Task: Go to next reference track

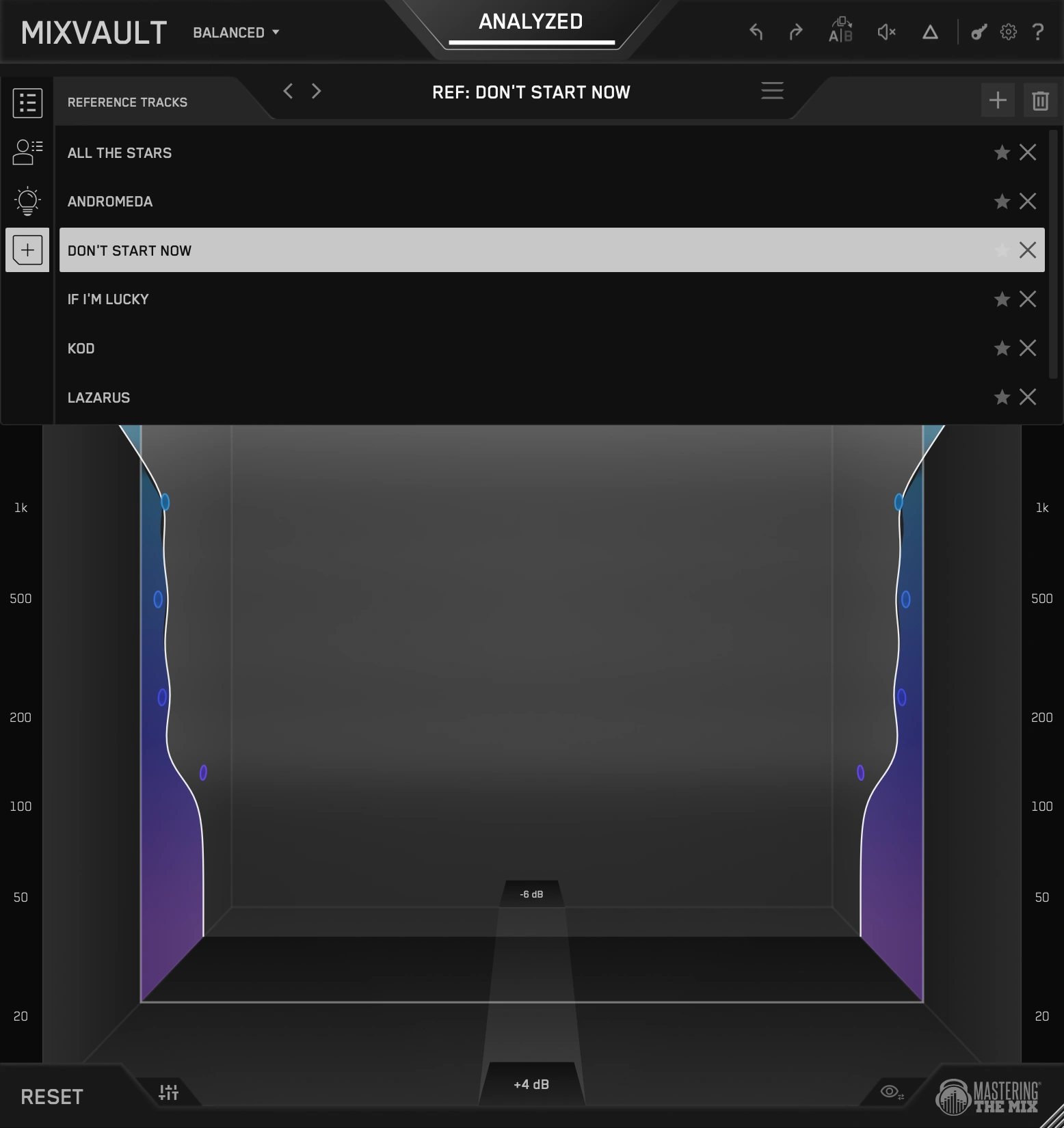Action: click(x=316, y=91)
